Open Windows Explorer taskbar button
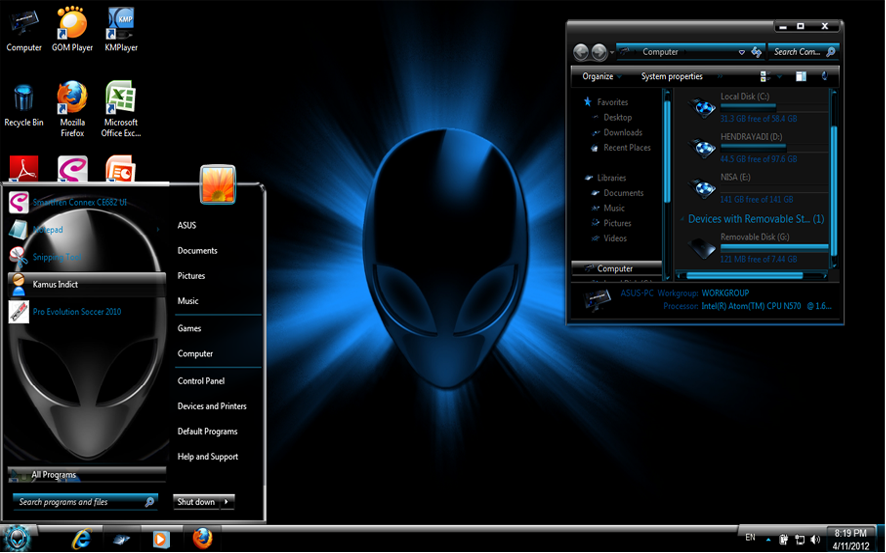 [121, 539]
